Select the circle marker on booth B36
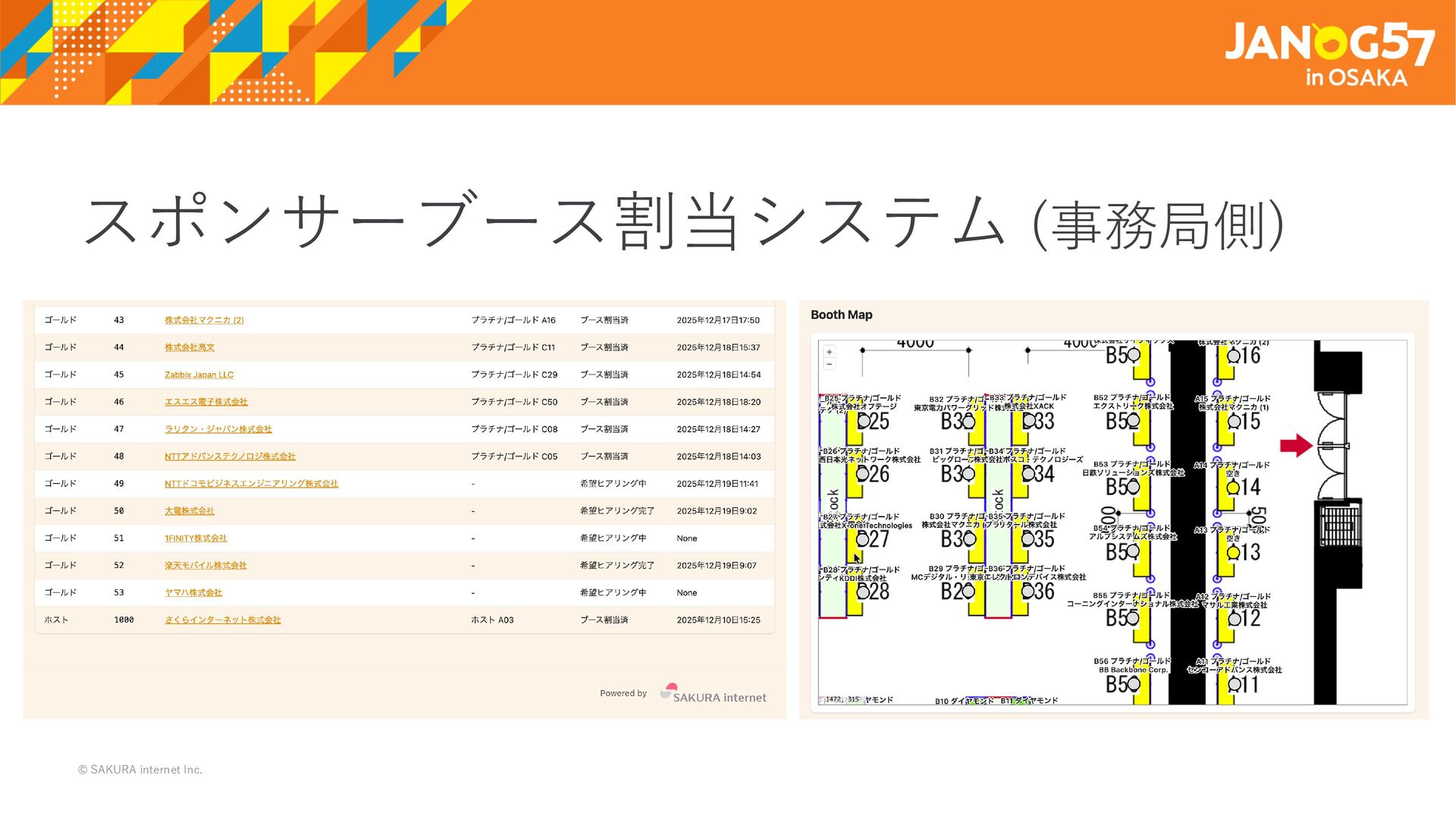 (1029, 591)
